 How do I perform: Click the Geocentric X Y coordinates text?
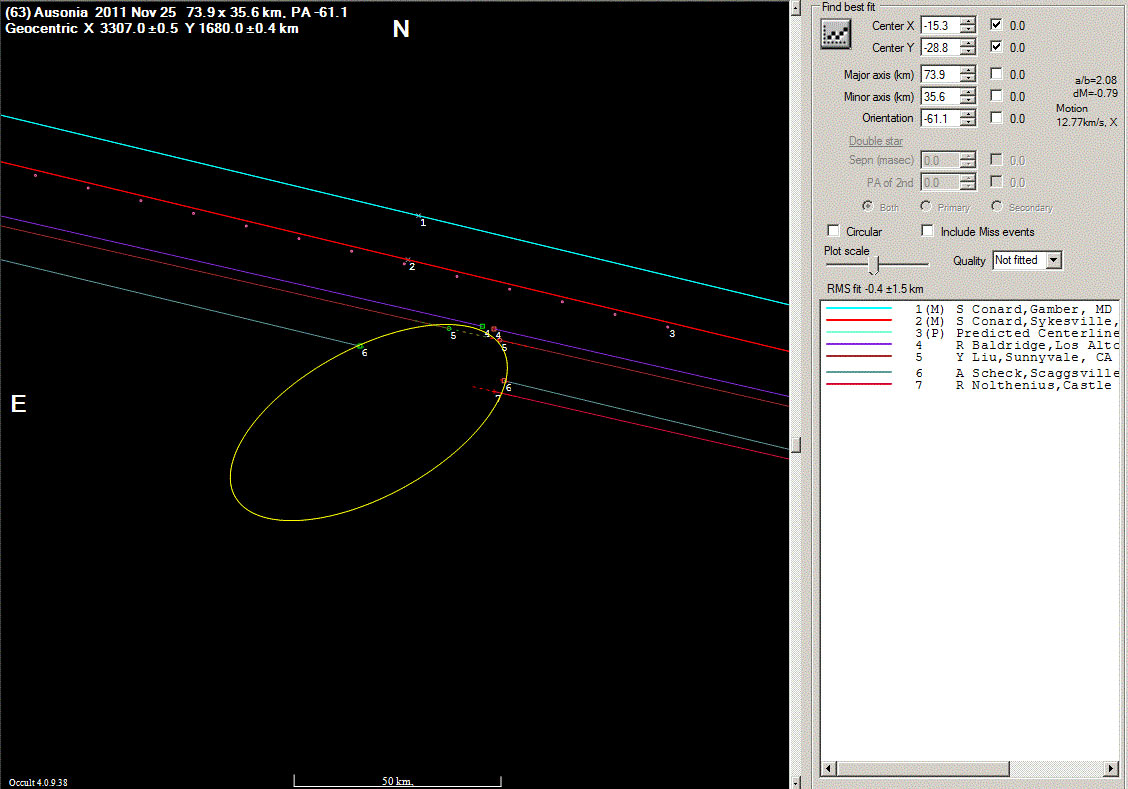coord(152,28)
